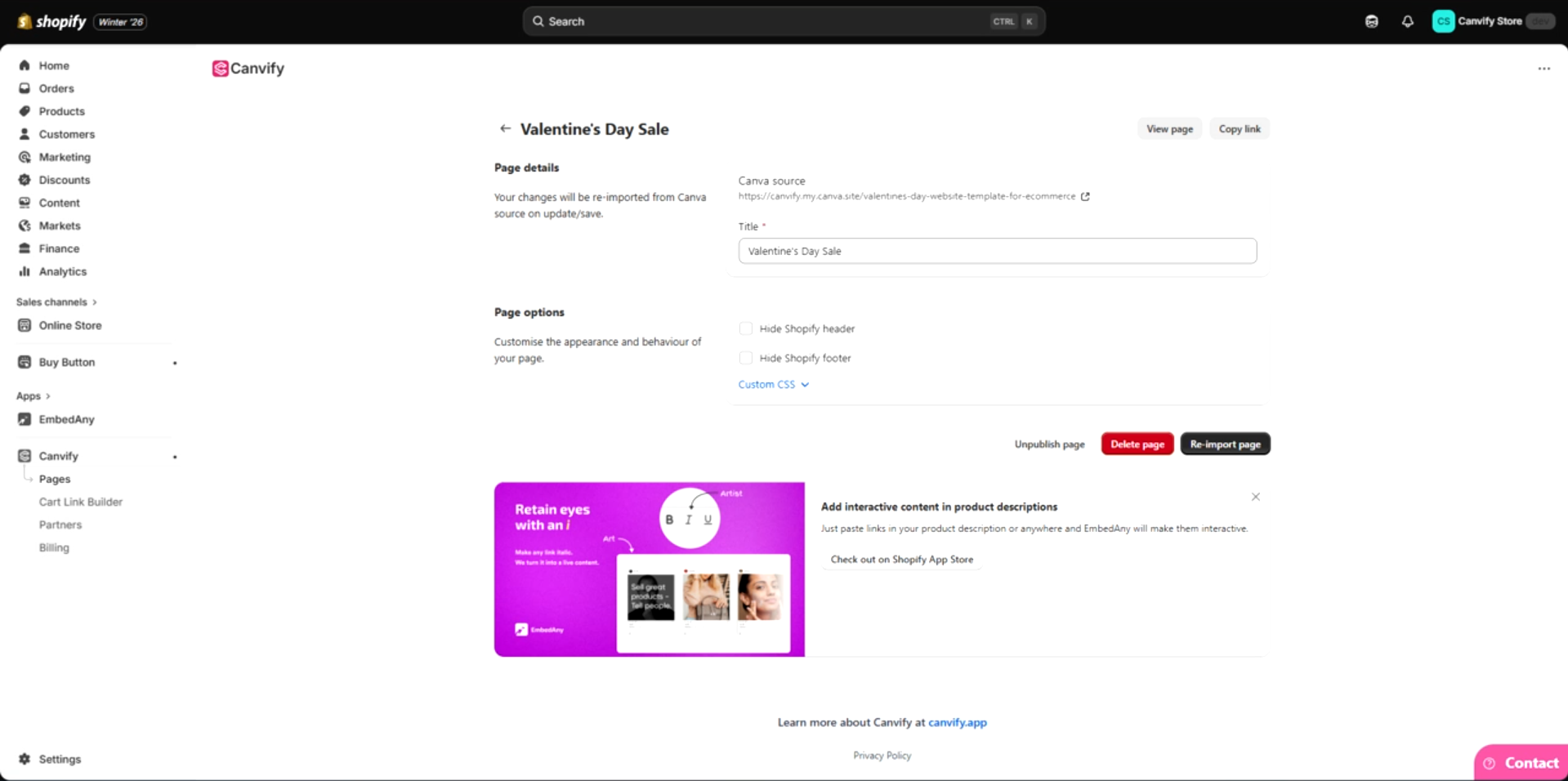Open Cart Link Builder under Canvify
1568x781 pixels.
pos(80,502)
